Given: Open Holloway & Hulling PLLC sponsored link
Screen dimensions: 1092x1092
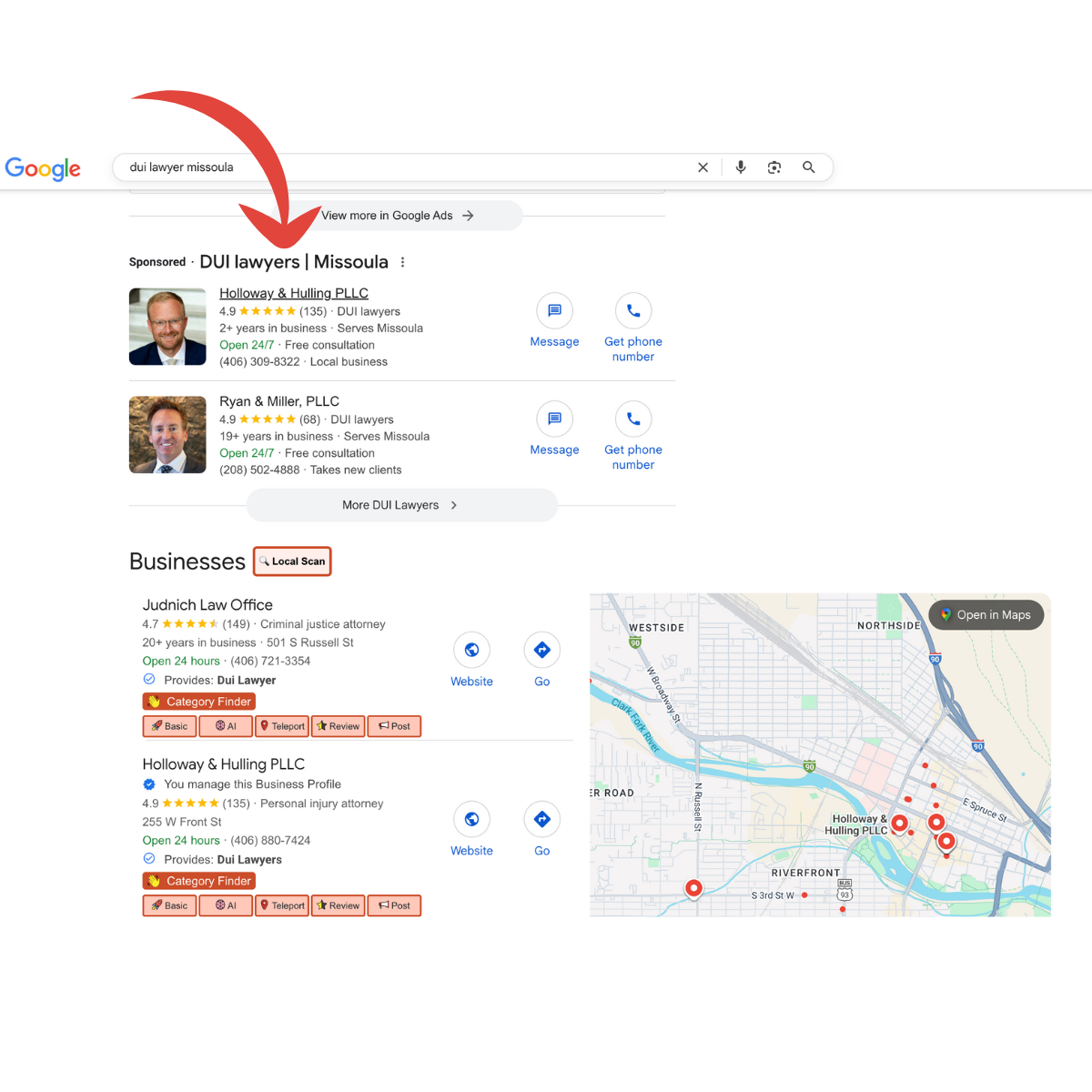Looking at the screenshot, I should coord(294,293).
